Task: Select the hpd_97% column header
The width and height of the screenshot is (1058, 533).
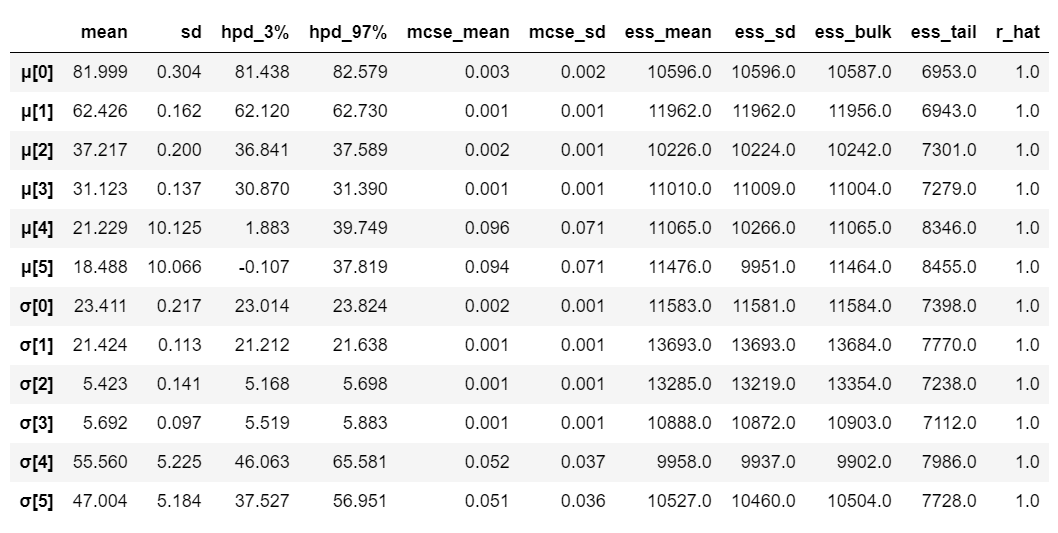Action: pos(348,32)
